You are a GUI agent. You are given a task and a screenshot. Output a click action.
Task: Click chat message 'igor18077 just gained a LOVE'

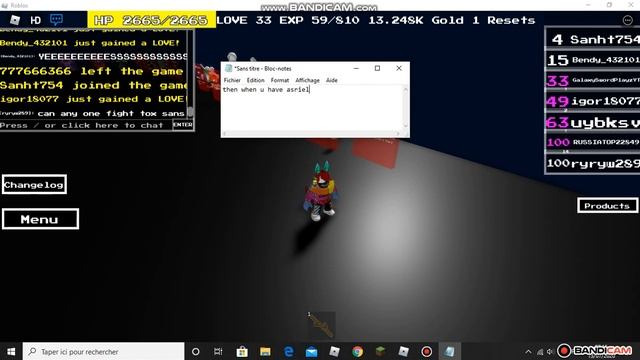click(x=93, y=99)
